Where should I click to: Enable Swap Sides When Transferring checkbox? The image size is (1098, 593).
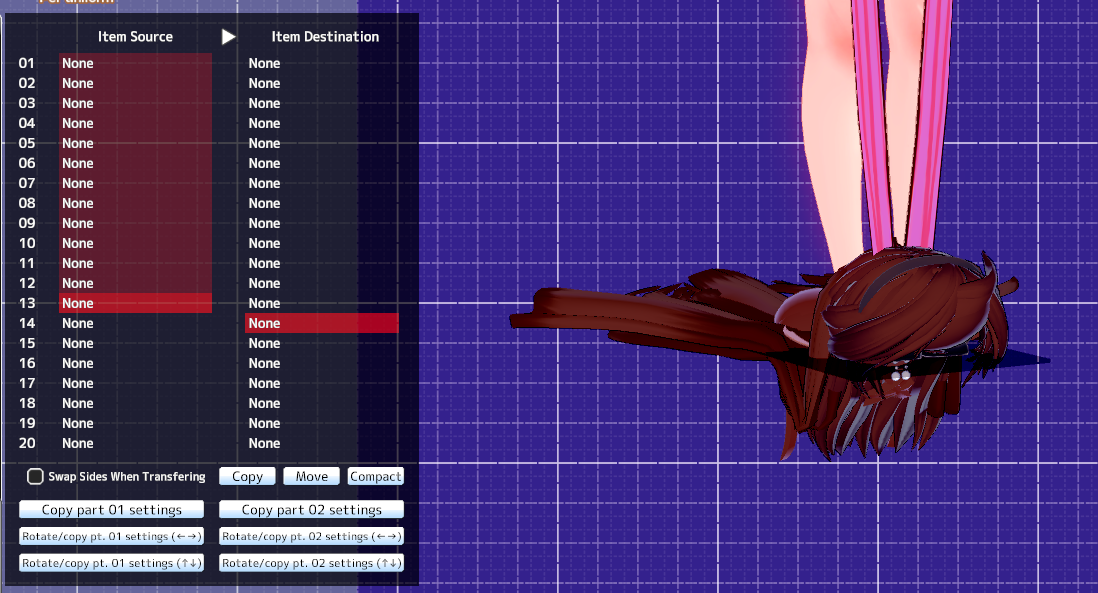pos(35,477)
